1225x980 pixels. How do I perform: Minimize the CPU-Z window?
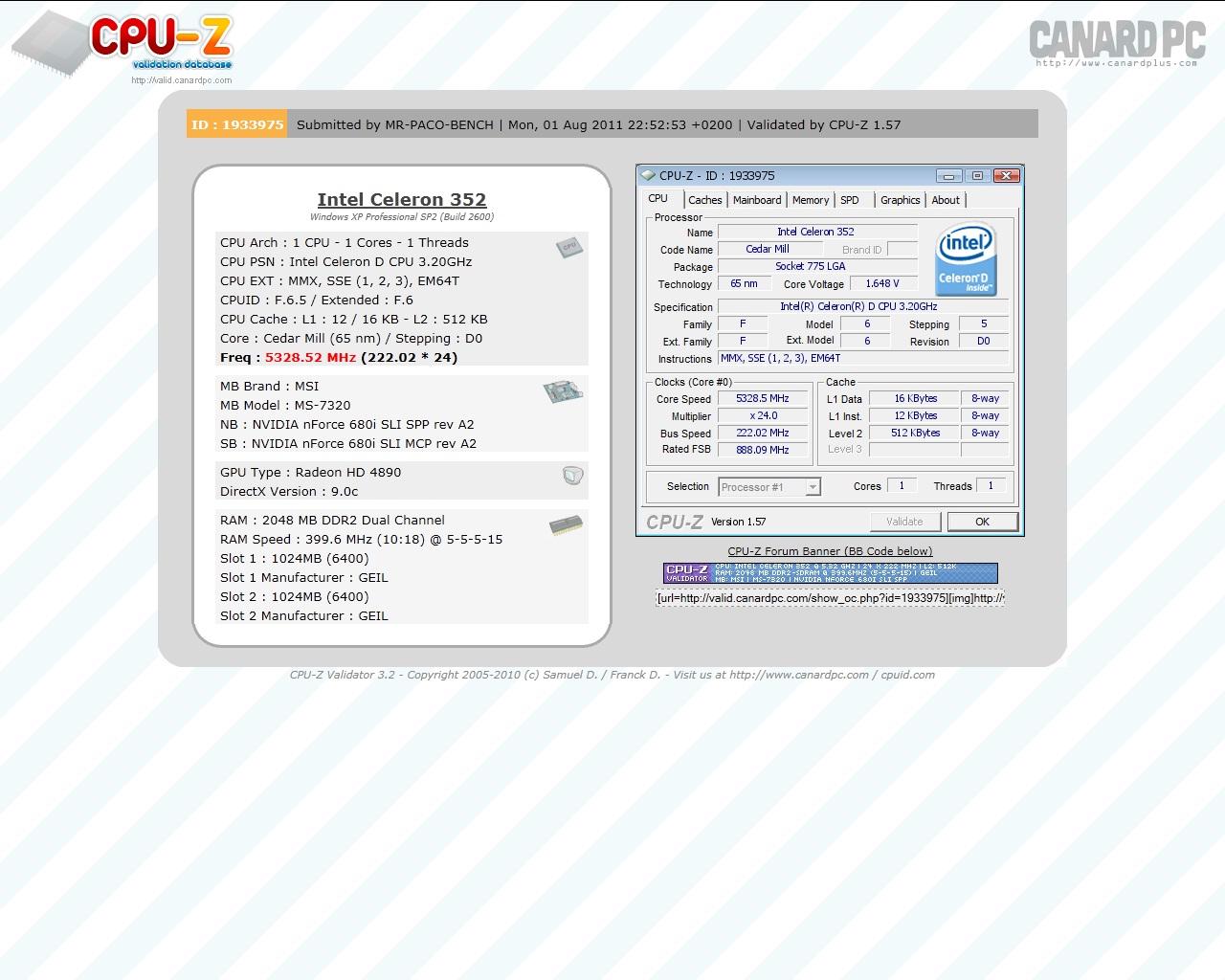click(x=949, y=175)
